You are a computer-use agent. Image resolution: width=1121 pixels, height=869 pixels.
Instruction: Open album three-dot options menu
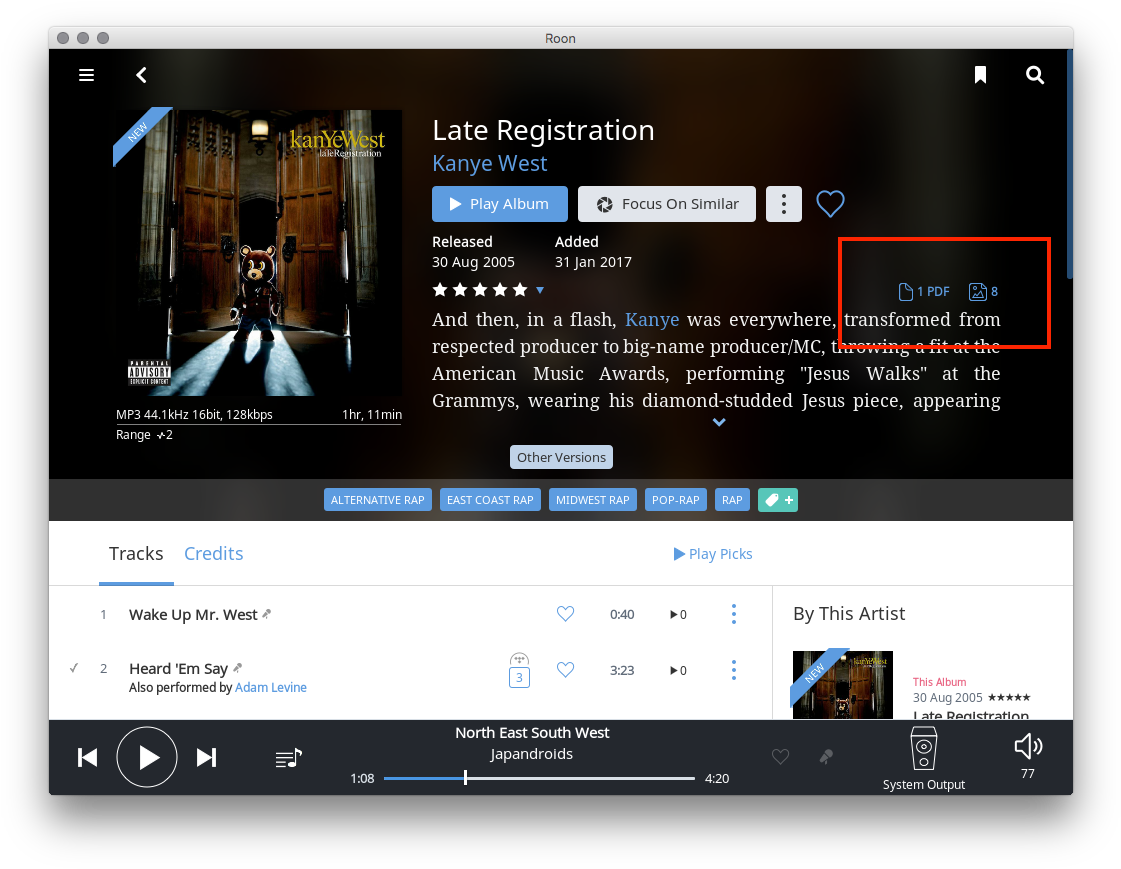click(784, 204)
